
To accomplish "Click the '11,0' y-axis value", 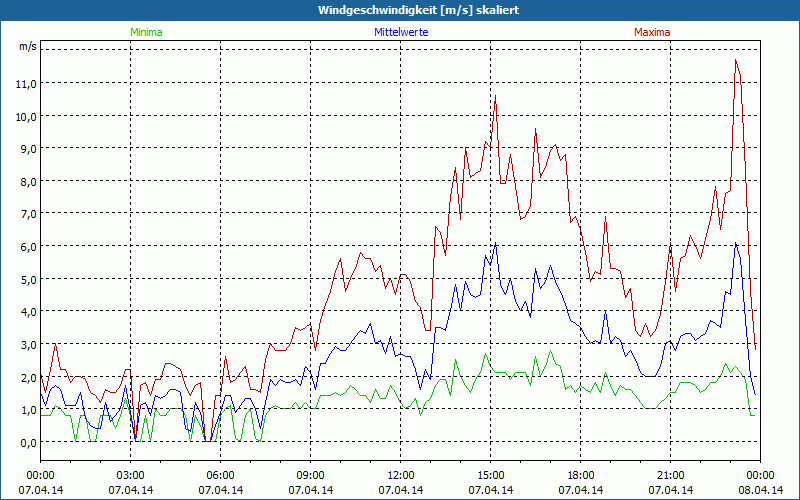I will point(26,84).
